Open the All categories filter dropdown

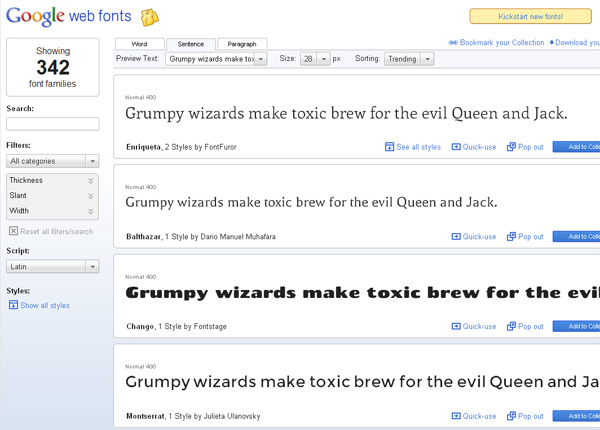click(x=53, y=161)
